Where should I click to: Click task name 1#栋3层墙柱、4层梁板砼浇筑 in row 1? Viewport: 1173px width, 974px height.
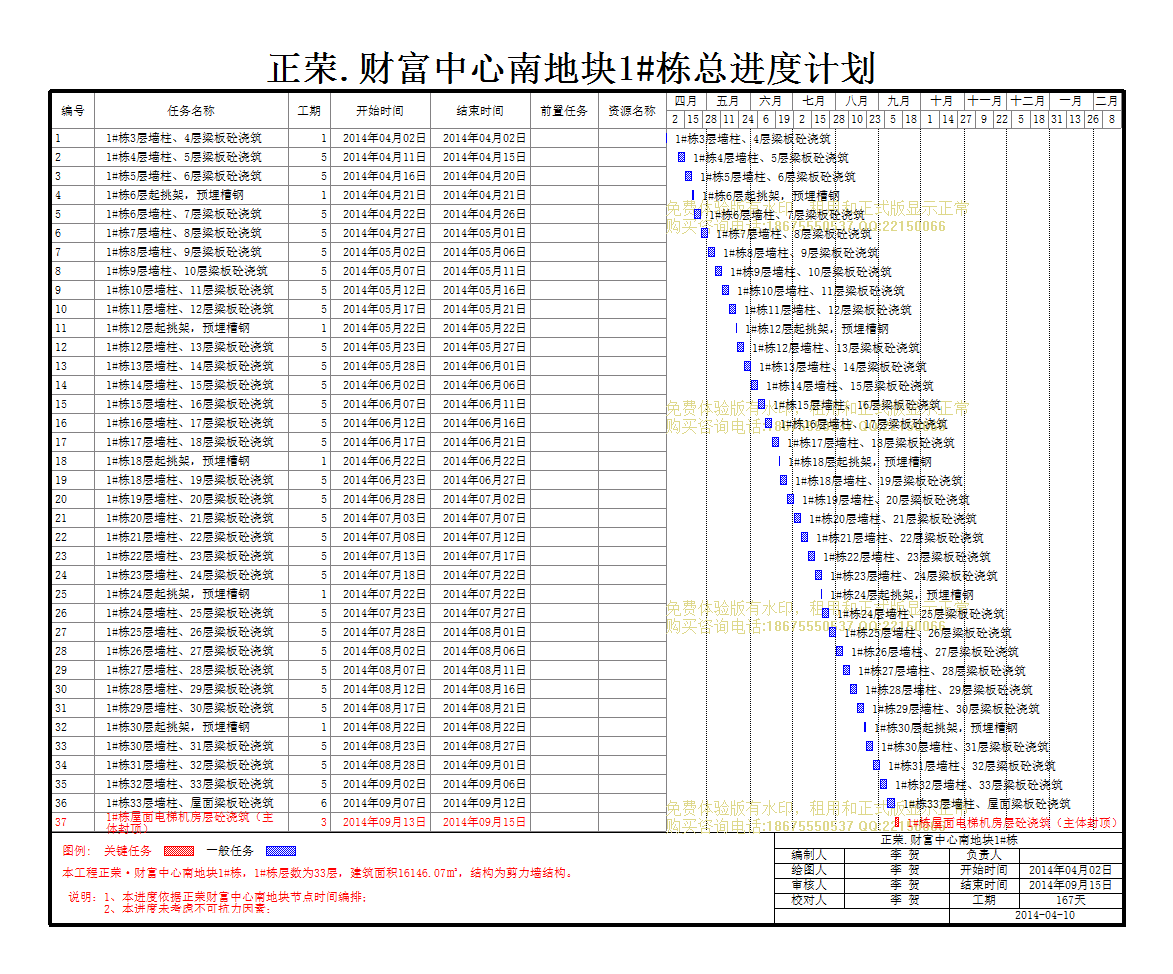183,138
